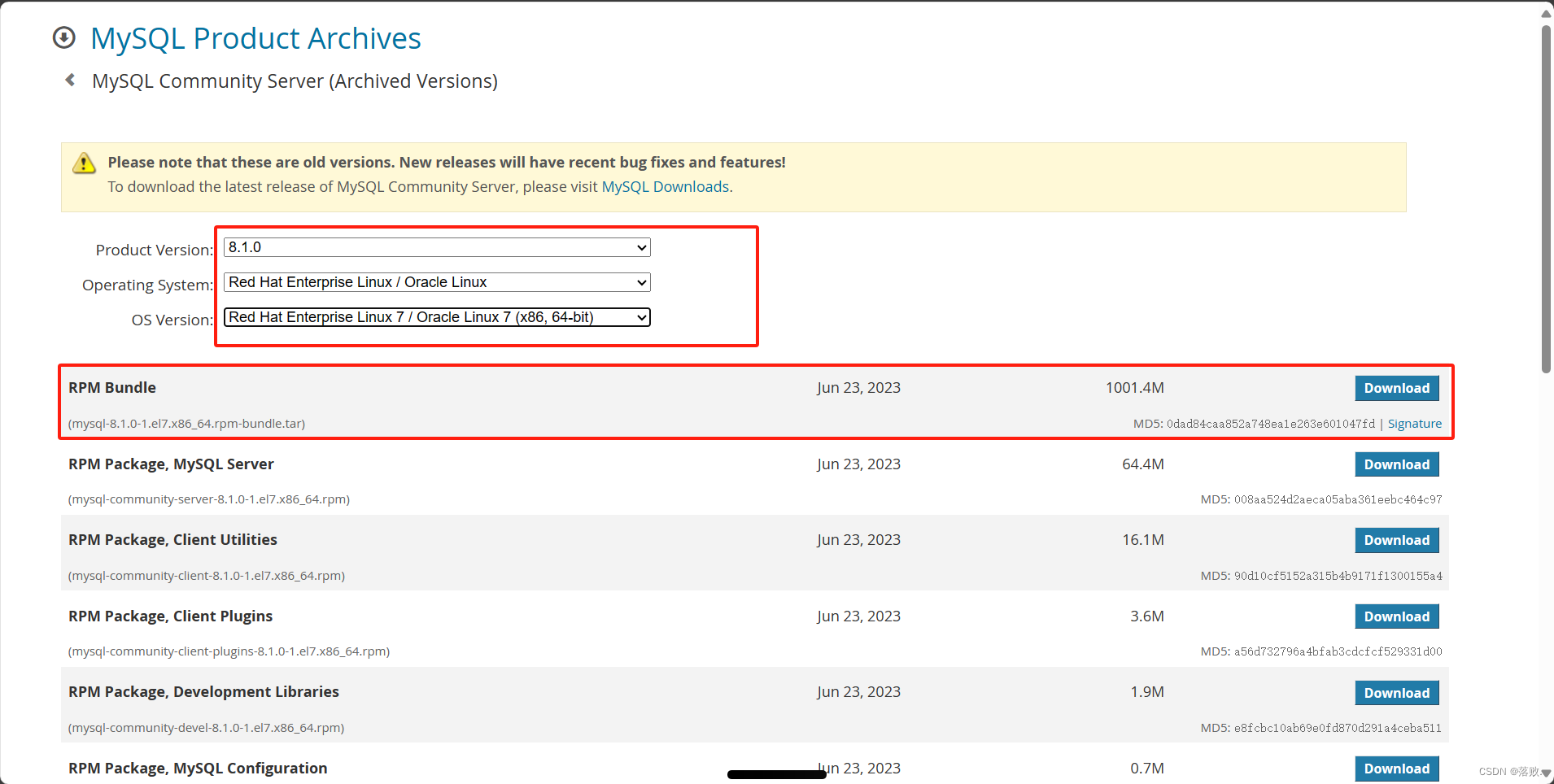Select filename mysql-community-client-8.1.0-1.el7.x86_64.rpm

(x=207, y=576)
